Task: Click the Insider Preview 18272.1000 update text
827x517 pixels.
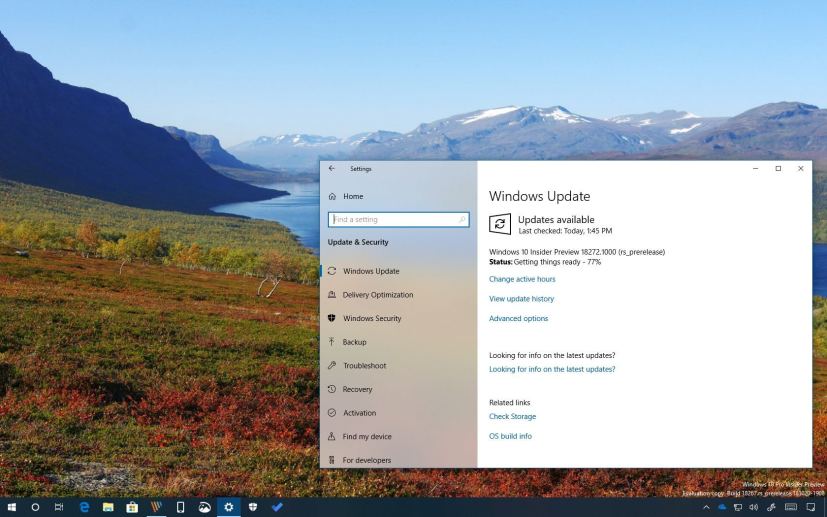Action: click(577, 252)
